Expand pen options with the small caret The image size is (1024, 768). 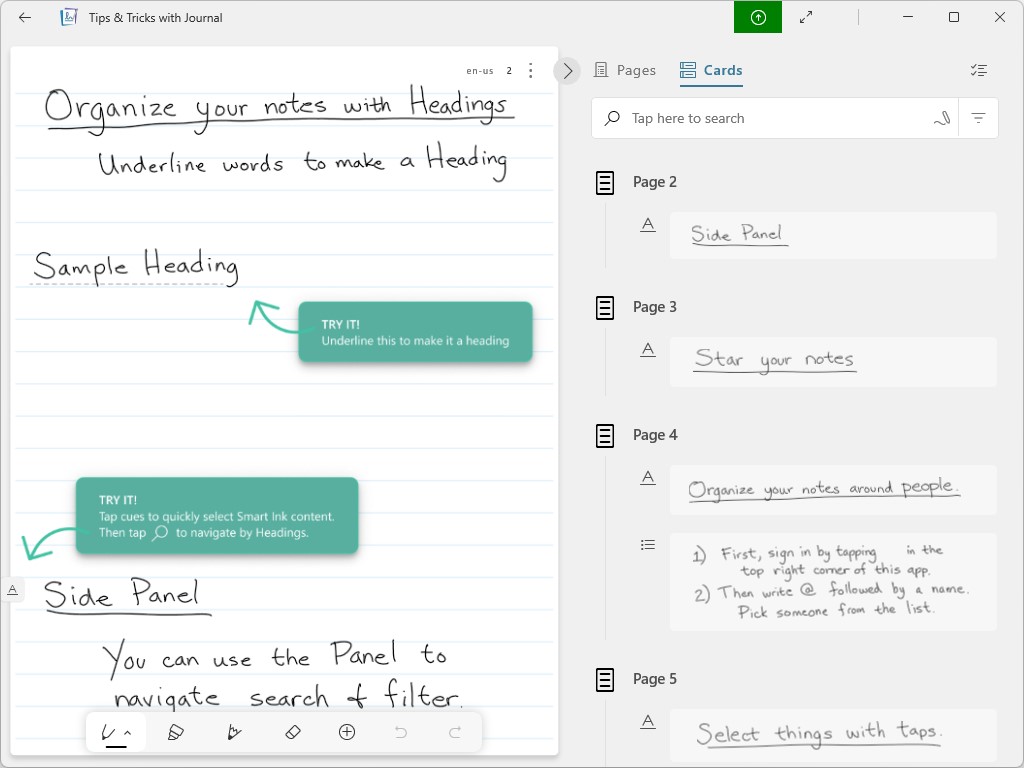click(x=128, y=733)
